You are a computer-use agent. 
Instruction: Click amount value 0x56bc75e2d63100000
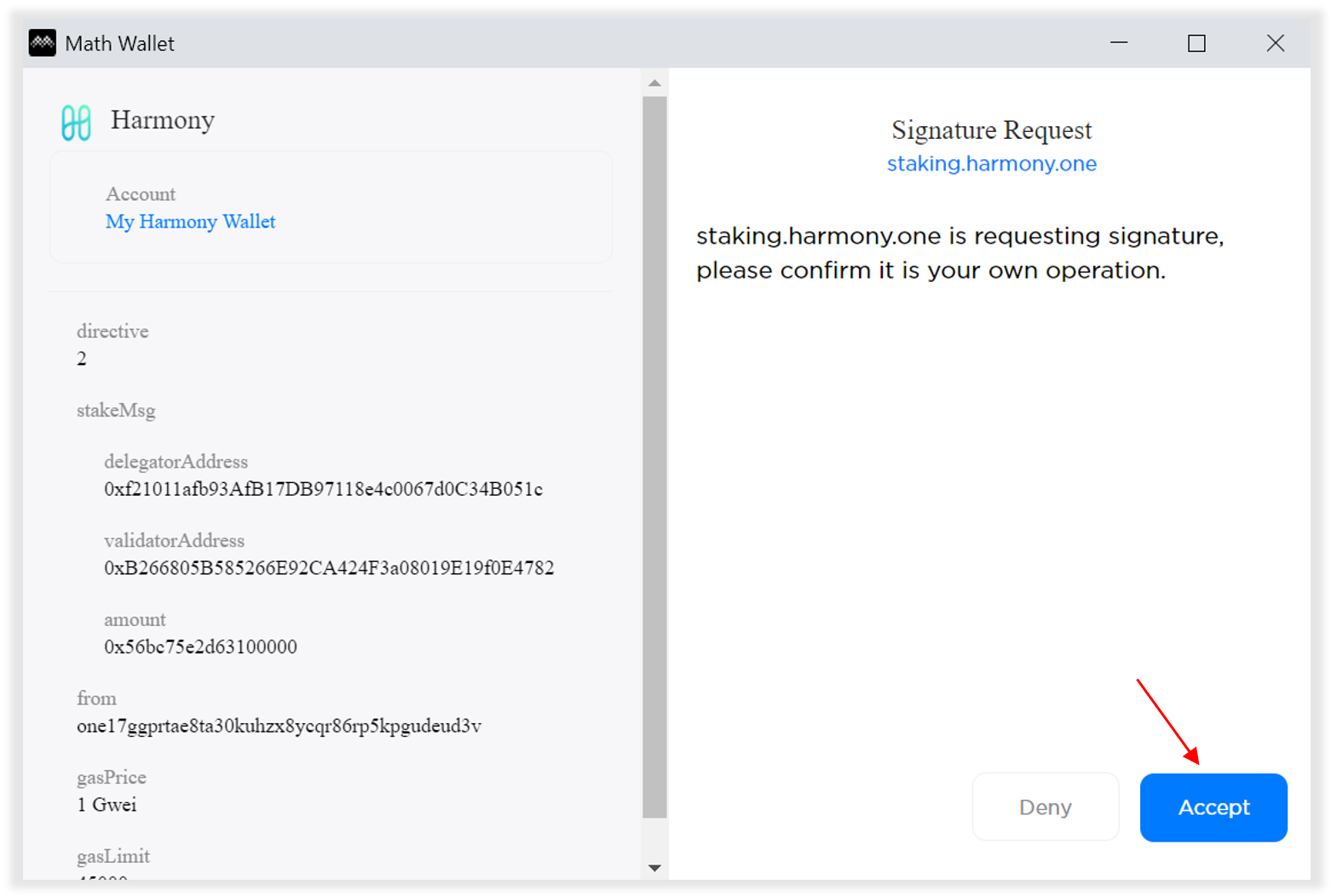200,647
